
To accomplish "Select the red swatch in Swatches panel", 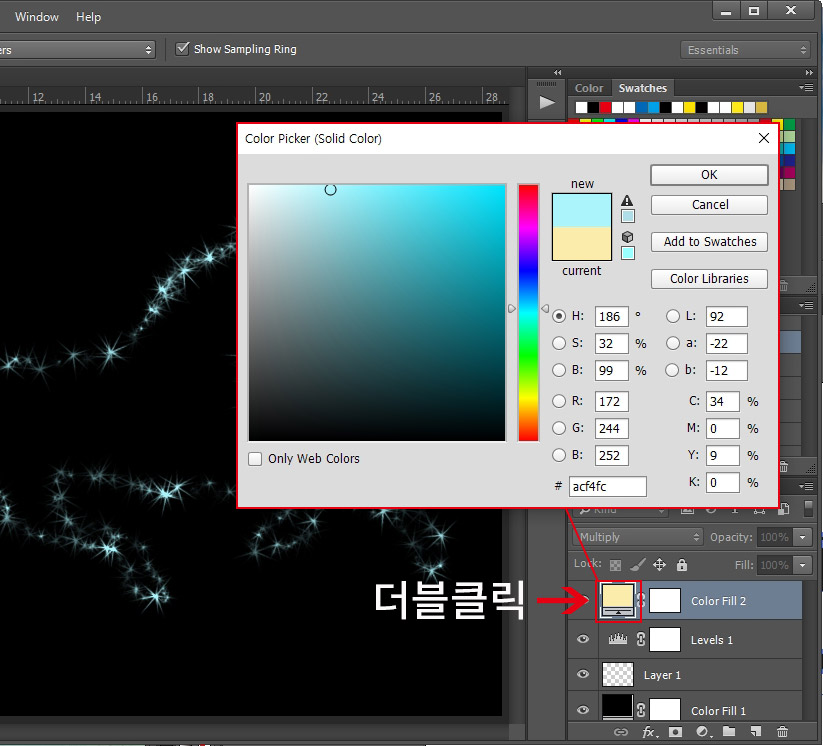I will tap(605, 108).
